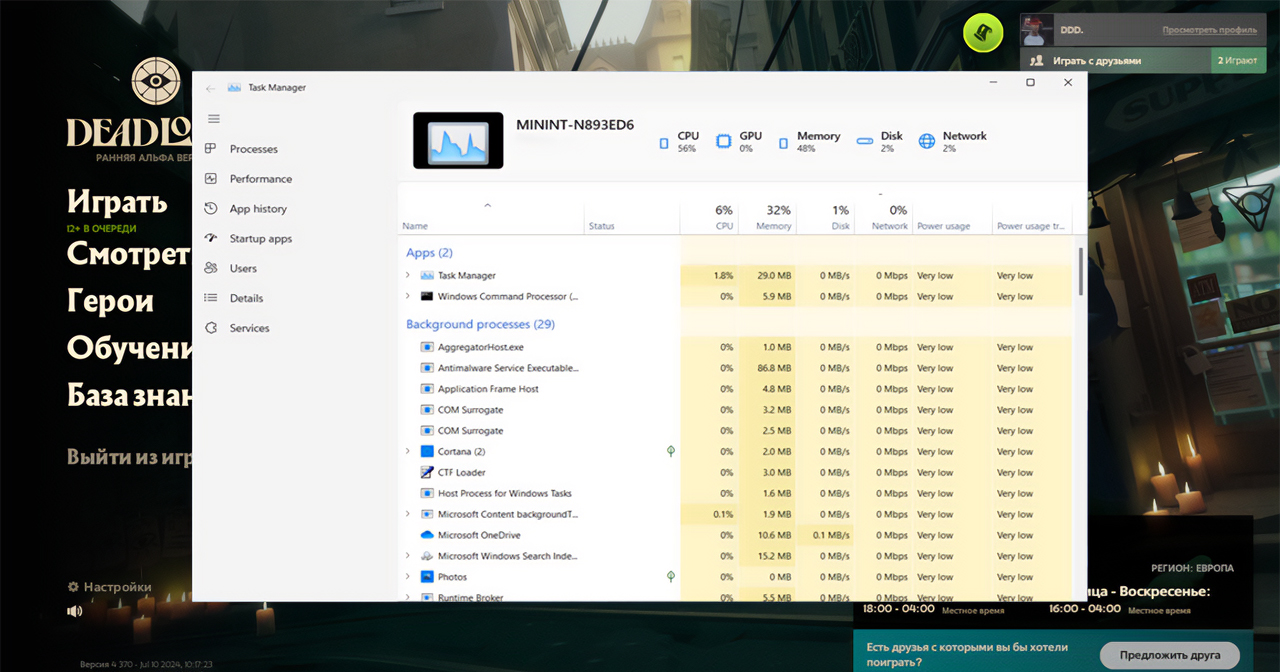The image size is (1280, 672).
Task: Select the Windows Command Processor process icon
Action: pyautogui.click(x=427, y=296)
